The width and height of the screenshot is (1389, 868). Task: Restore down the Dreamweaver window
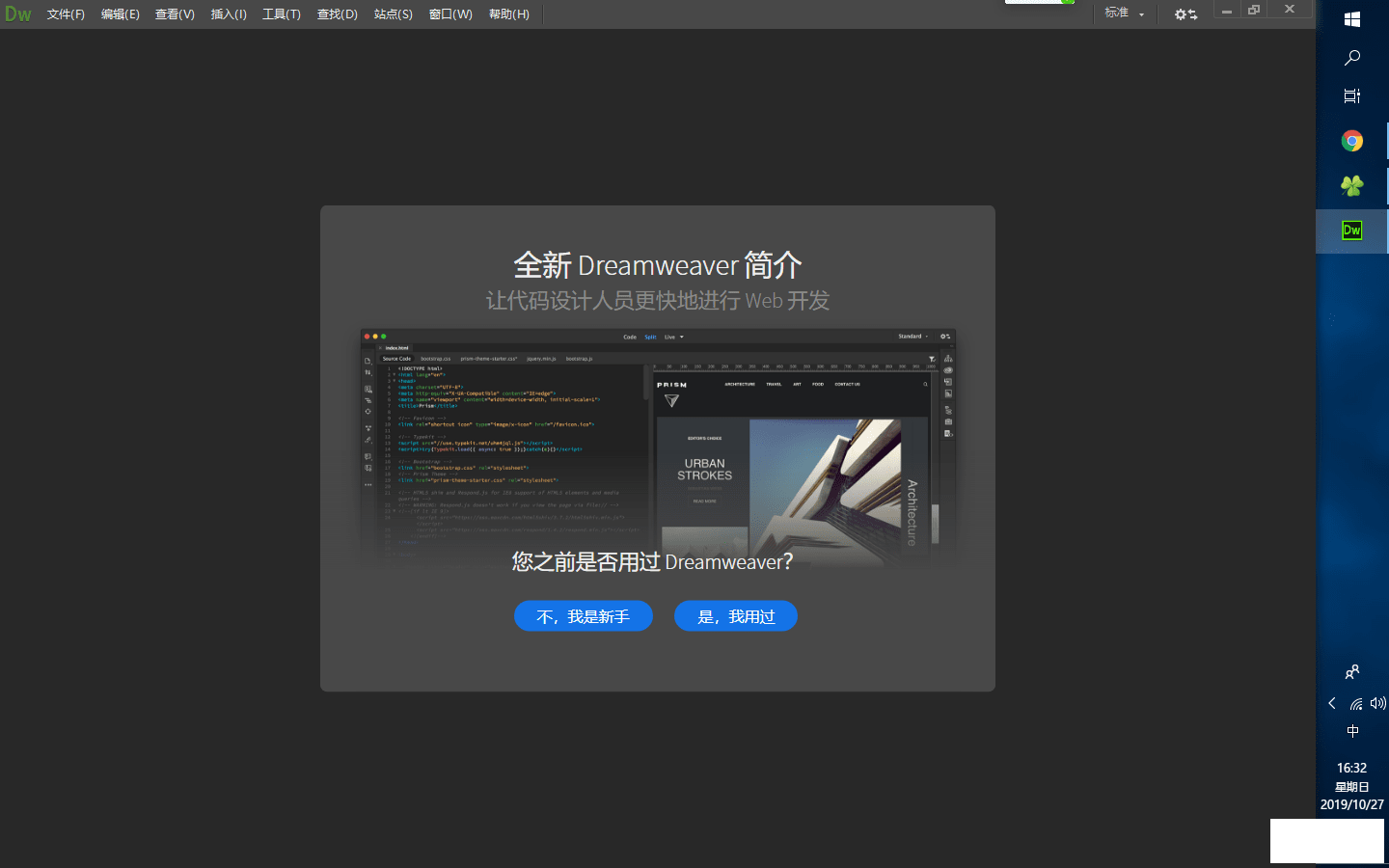[x=1254, y=11]
